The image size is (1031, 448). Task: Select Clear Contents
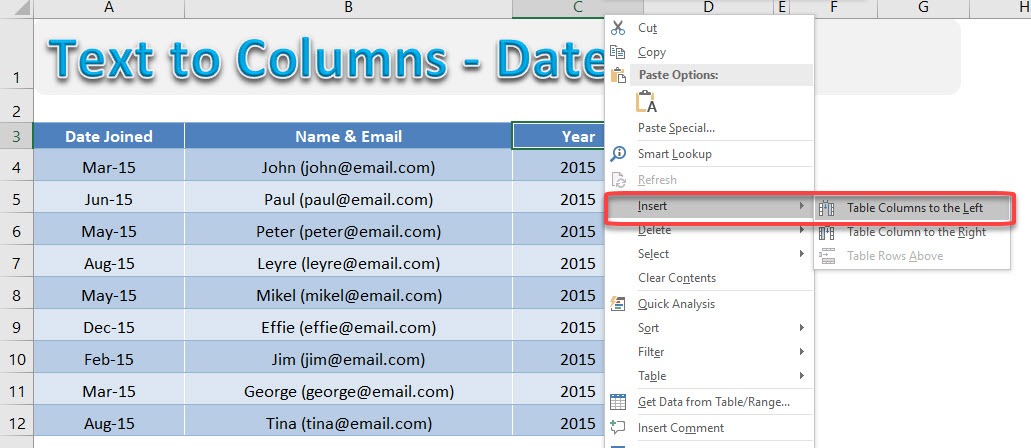pos(709,278)
